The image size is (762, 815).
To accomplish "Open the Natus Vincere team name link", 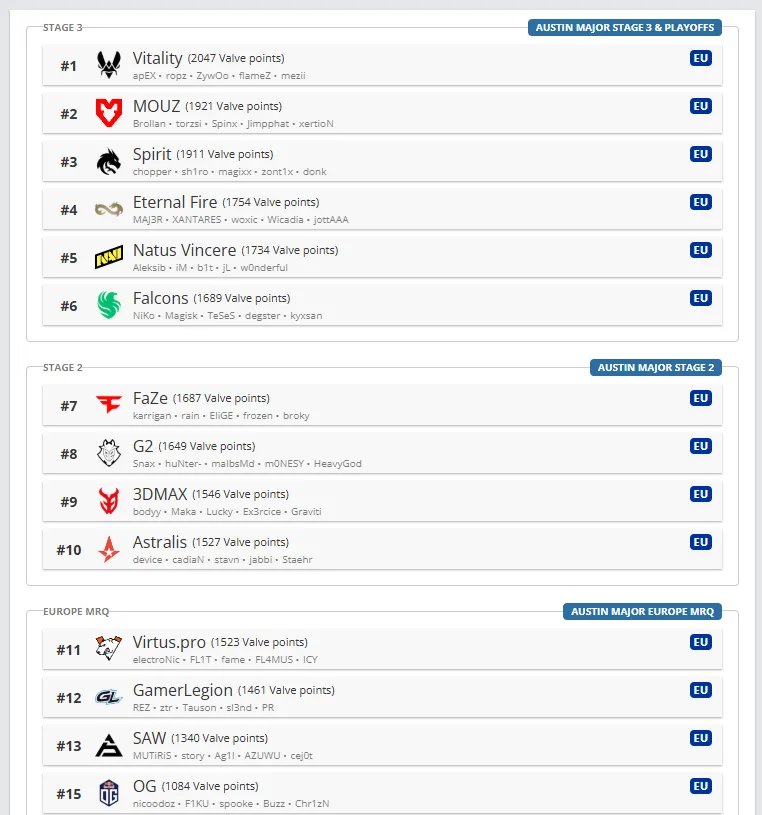I will pos(185,250).
